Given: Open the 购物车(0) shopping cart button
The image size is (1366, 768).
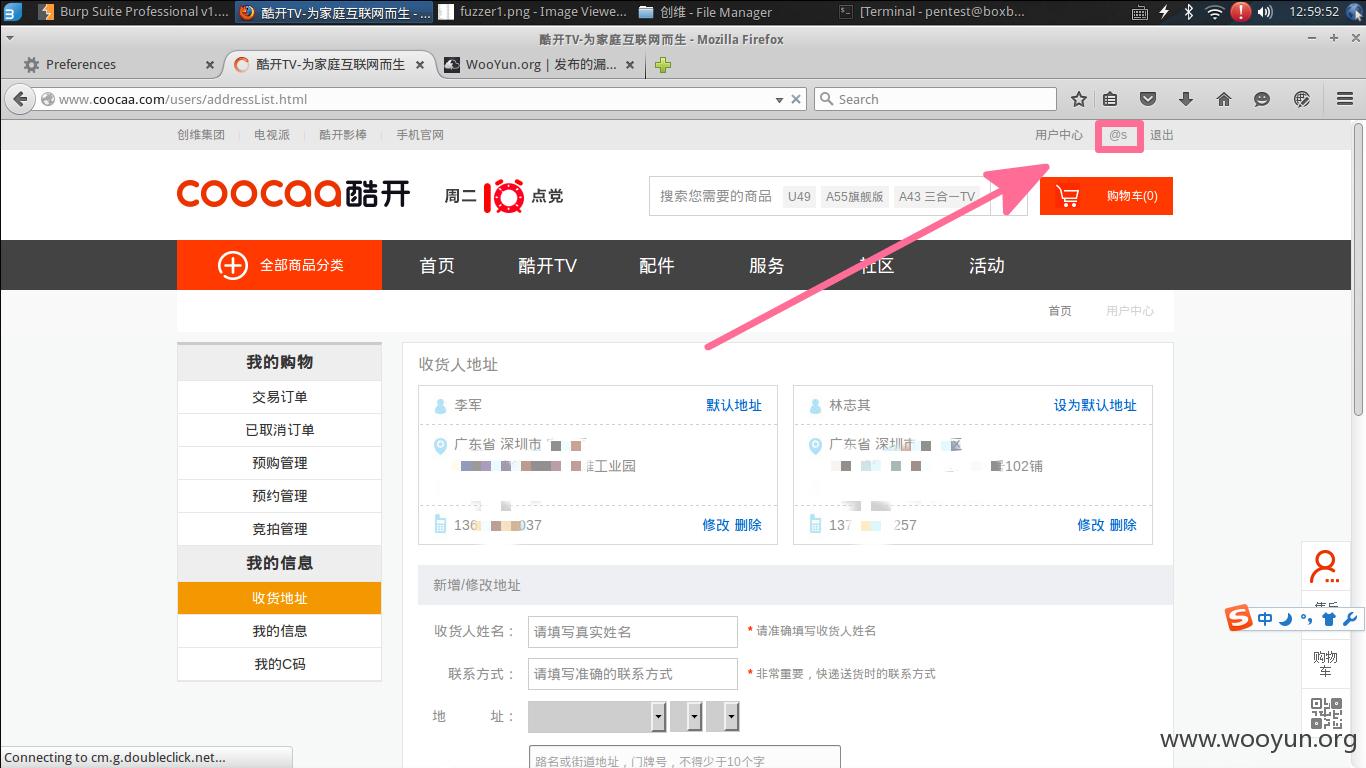Looking at the screenshot, I should point(1106,196).
